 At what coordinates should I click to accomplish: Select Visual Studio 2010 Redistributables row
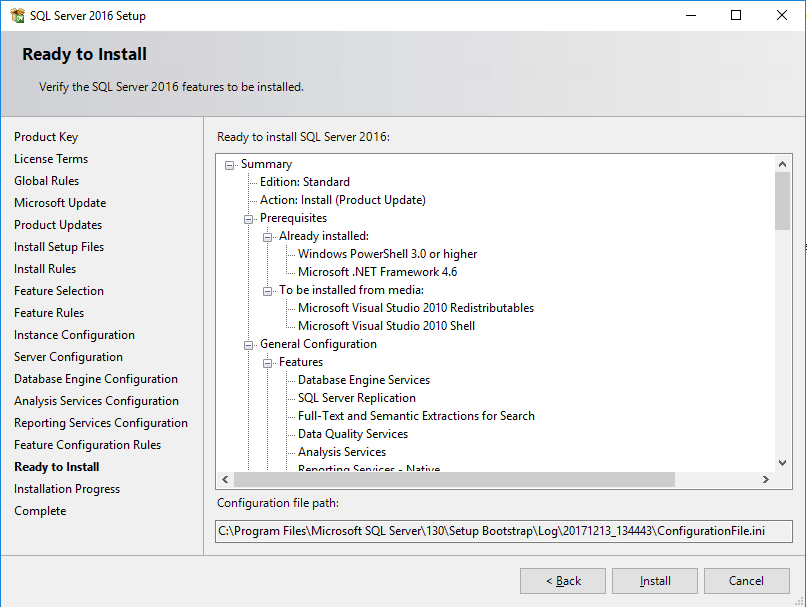416,308
